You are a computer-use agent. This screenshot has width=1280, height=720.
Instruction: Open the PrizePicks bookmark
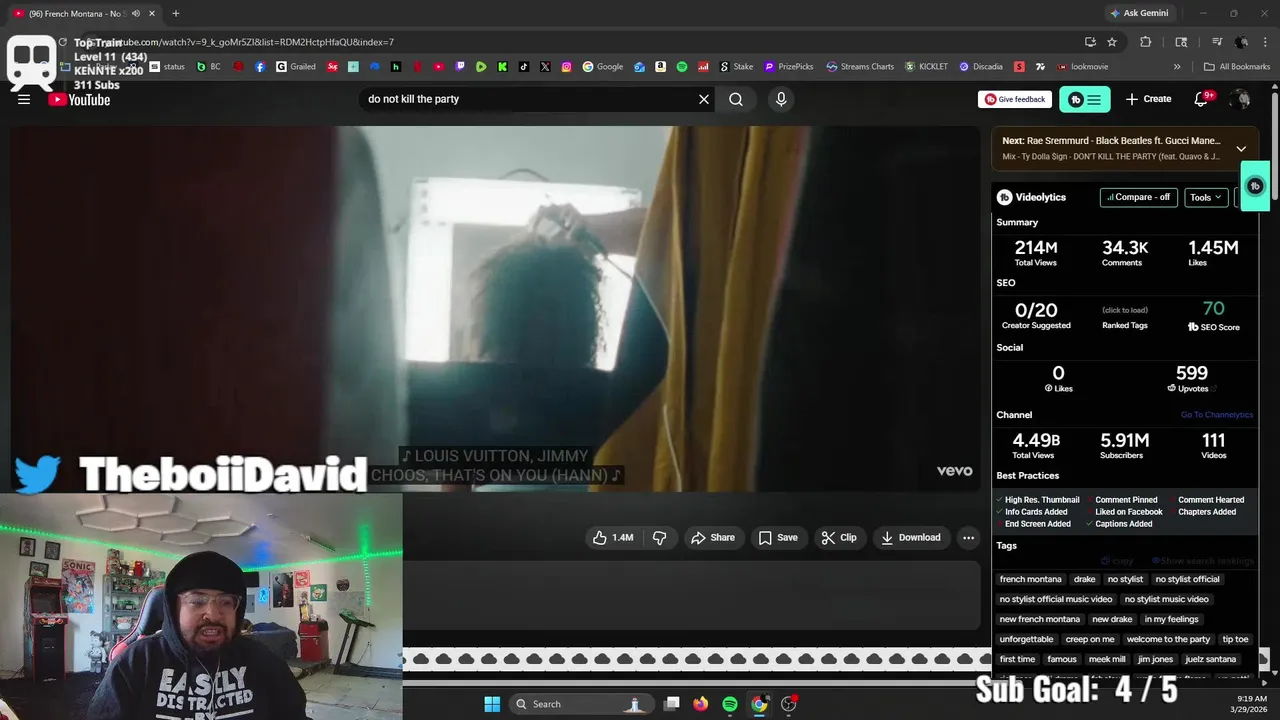point(789,67)
